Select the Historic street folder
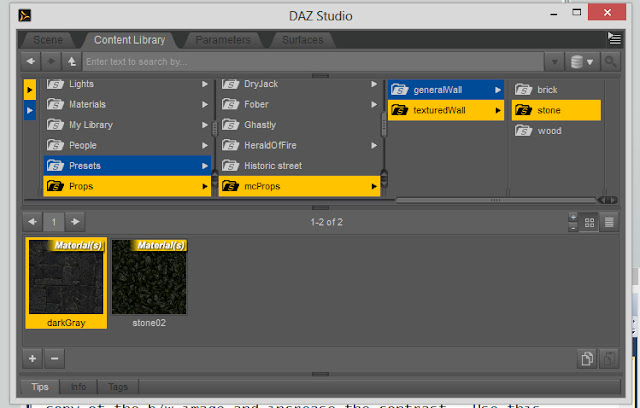 click(300, 166)
